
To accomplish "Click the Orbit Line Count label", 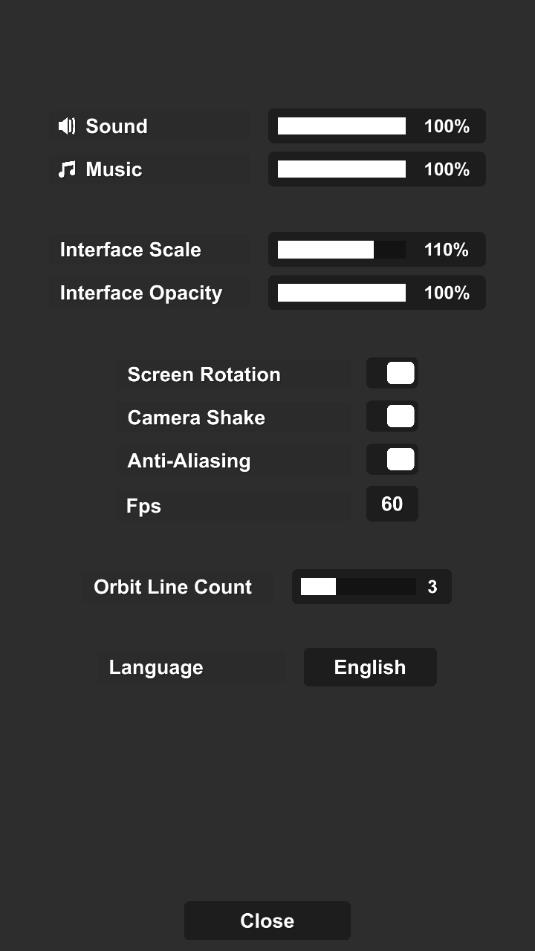I will tap(173, 587).
